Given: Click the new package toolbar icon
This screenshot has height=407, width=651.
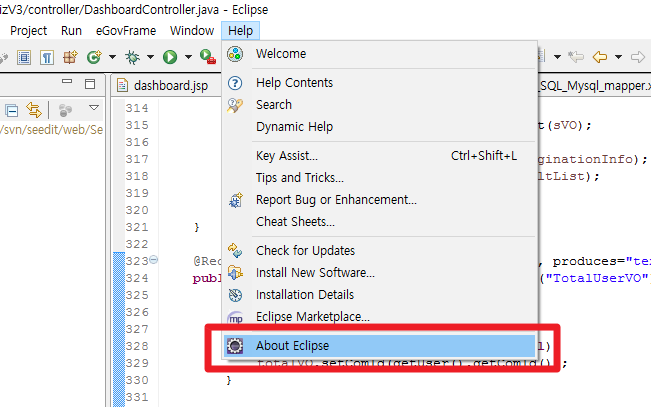Looking at the screenshot, I should point(70,57).
